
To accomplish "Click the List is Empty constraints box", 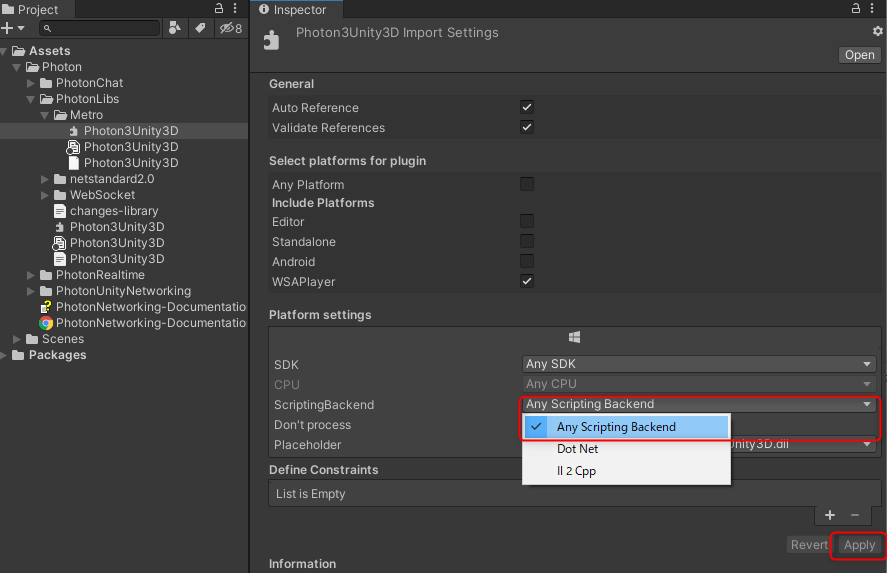I will (x=574, y=493).
